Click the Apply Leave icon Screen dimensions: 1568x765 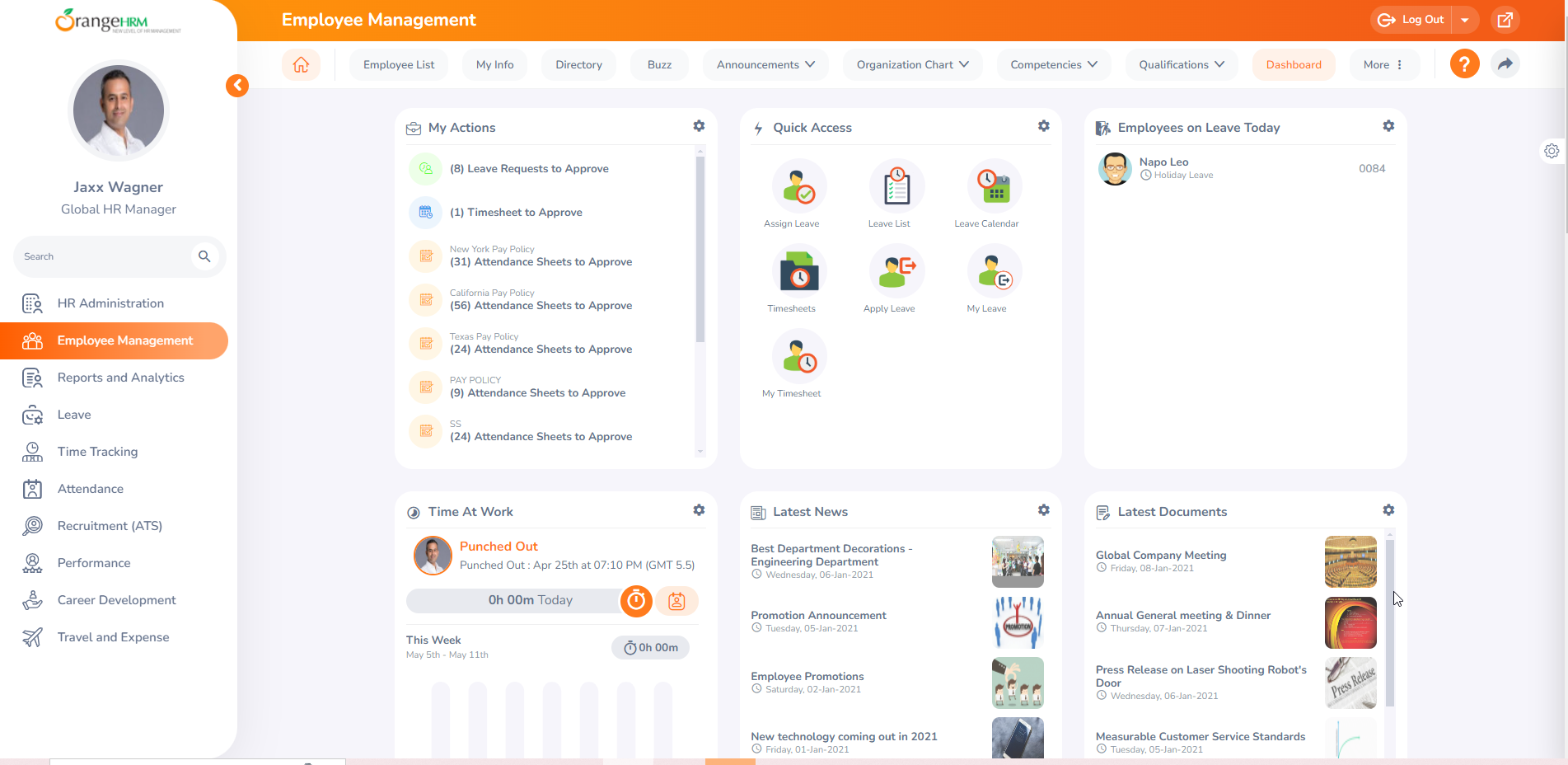[896, 272]
